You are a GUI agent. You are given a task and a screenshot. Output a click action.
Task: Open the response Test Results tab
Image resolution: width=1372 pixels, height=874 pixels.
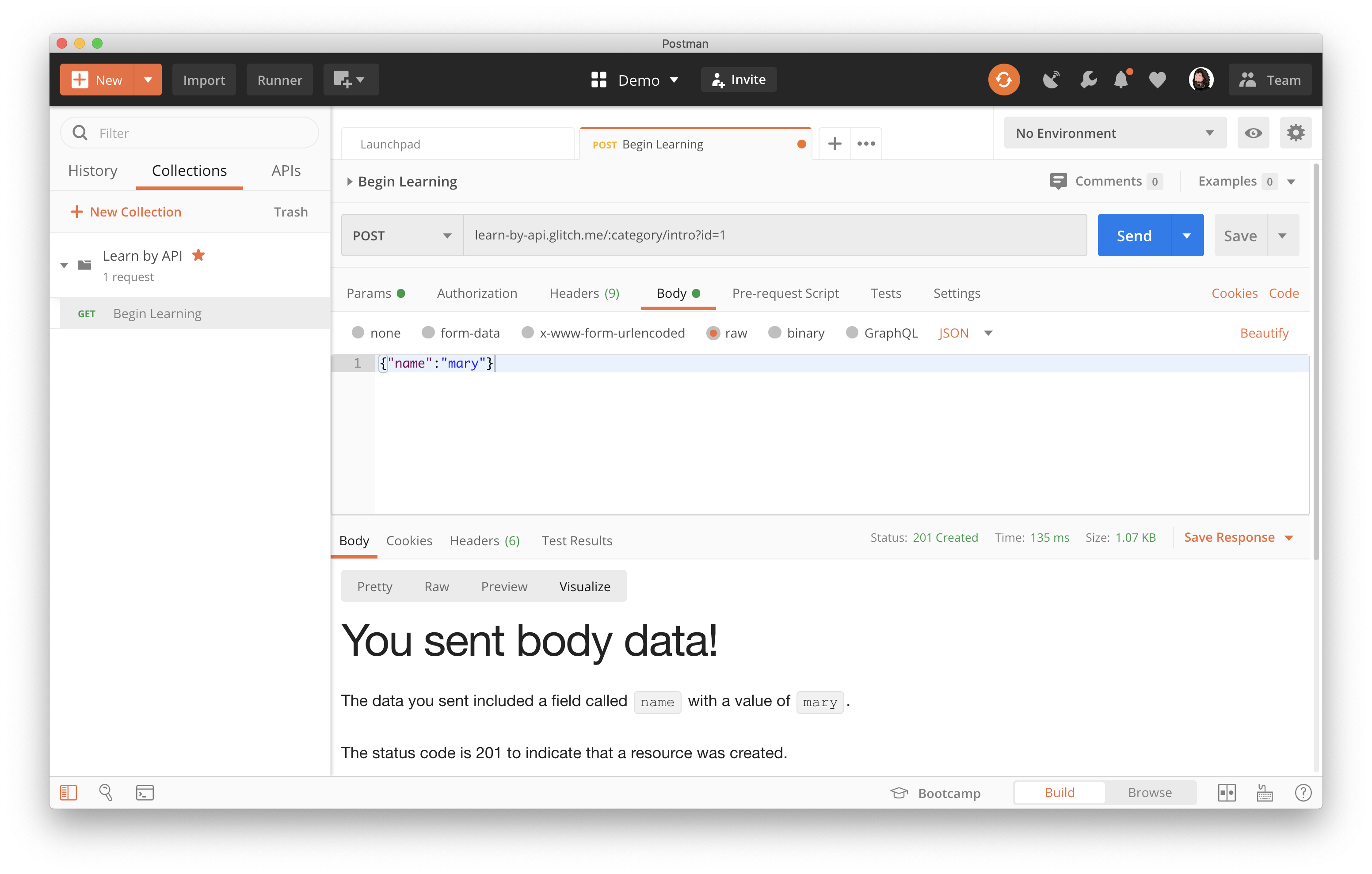(x=577, y=541)
